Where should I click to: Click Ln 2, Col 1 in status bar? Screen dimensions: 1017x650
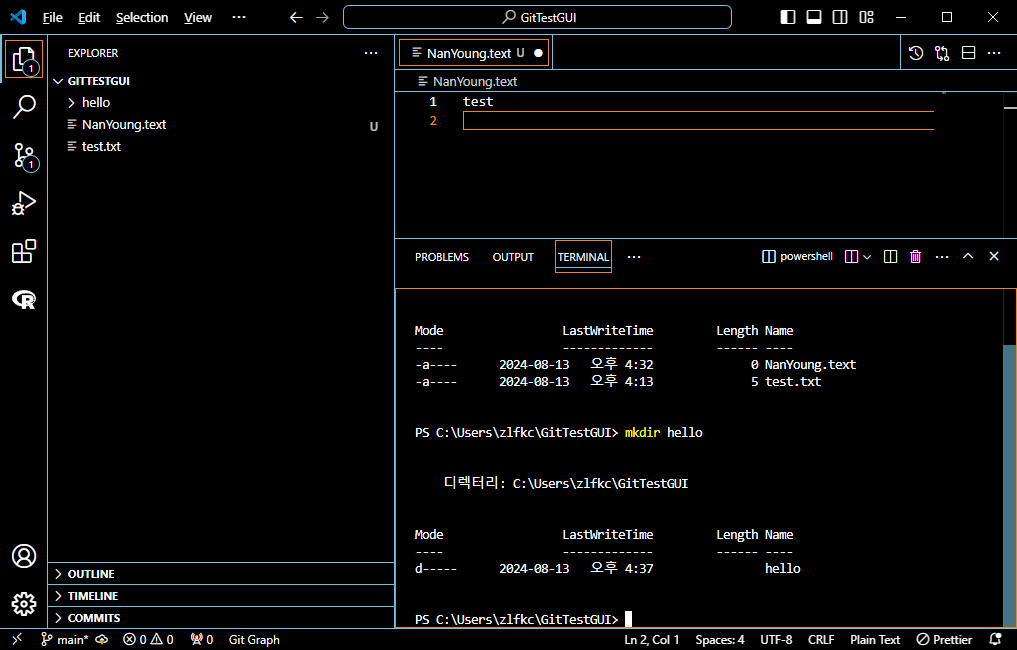click(x=652, y=640)
